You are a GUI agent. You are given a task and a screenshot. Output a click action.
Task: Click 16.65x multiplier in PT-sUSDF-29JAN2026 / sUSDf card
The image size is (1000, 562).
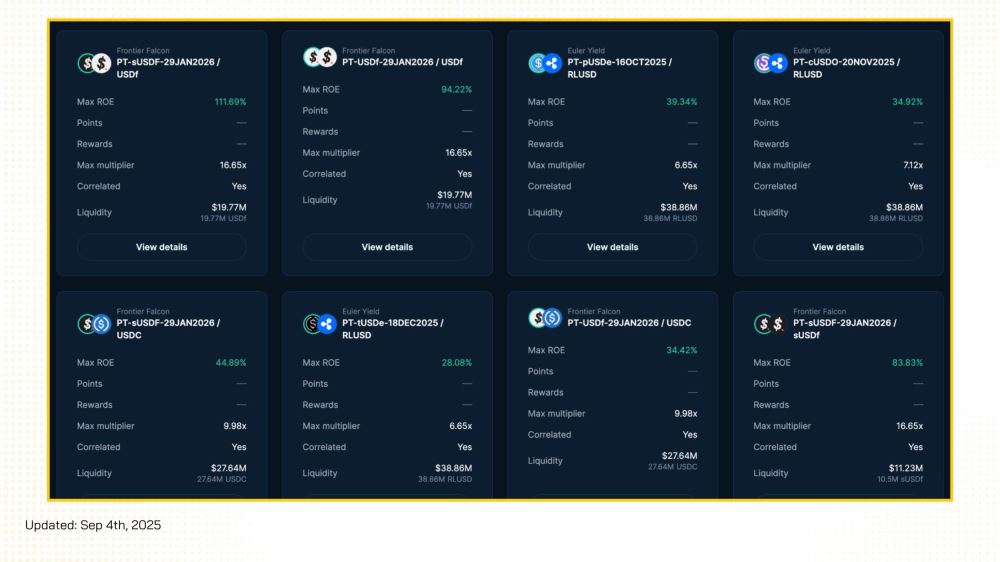(x=909, y=426)
